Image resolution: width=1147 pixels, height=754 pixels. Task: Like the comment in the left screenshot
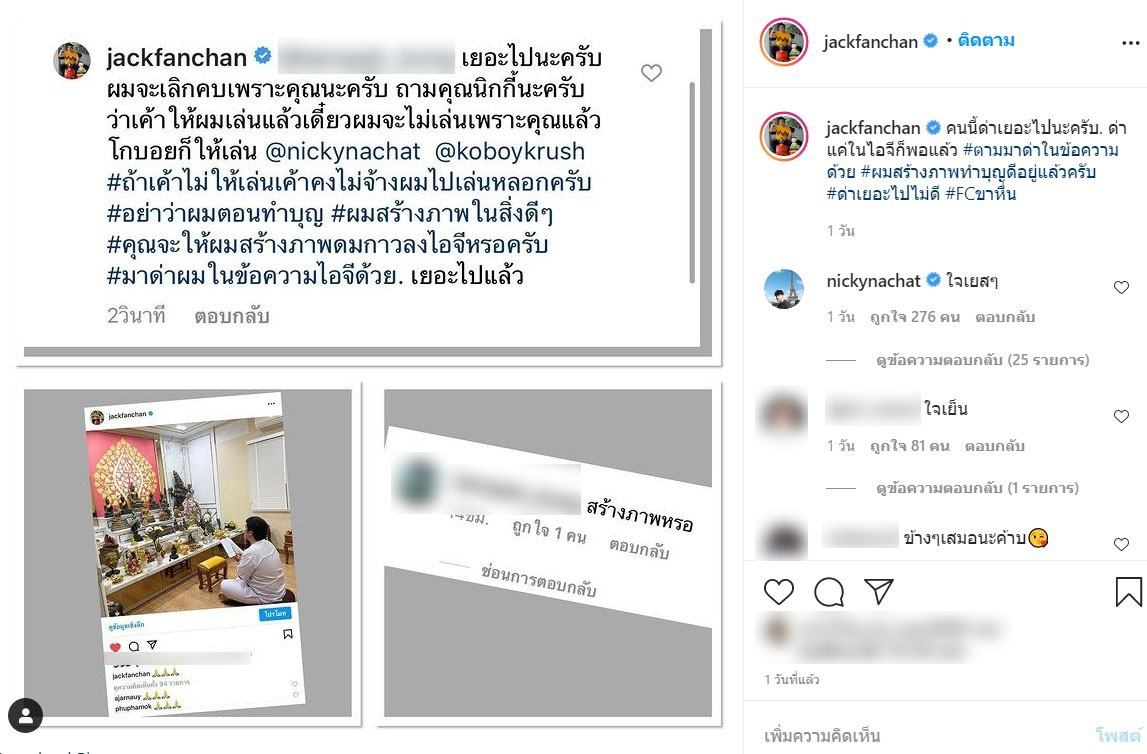tap(651, 73)
